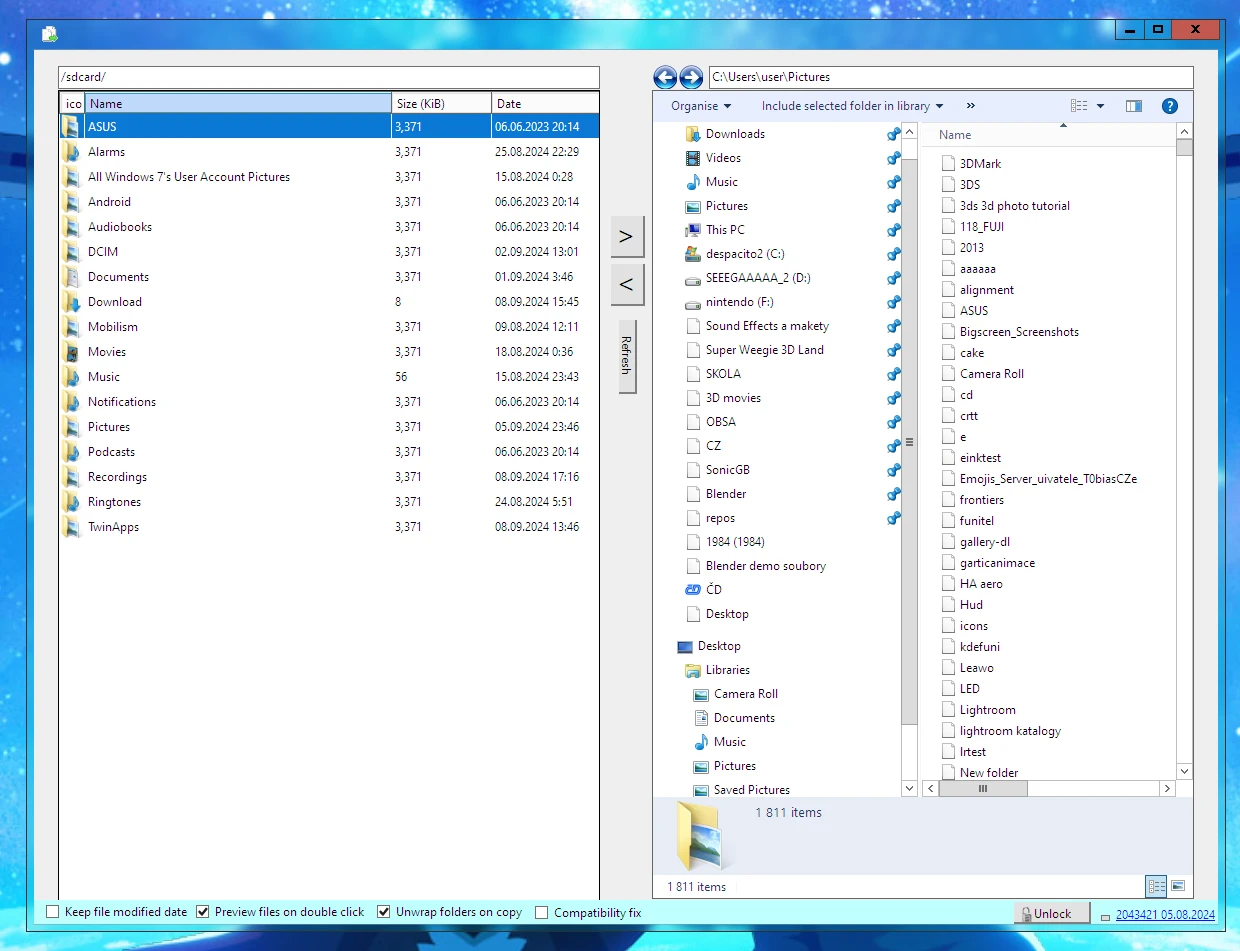This screenshot has height=951, width=1240.
Task: Click the DCIM folder icon
Action: coord(71,252)
